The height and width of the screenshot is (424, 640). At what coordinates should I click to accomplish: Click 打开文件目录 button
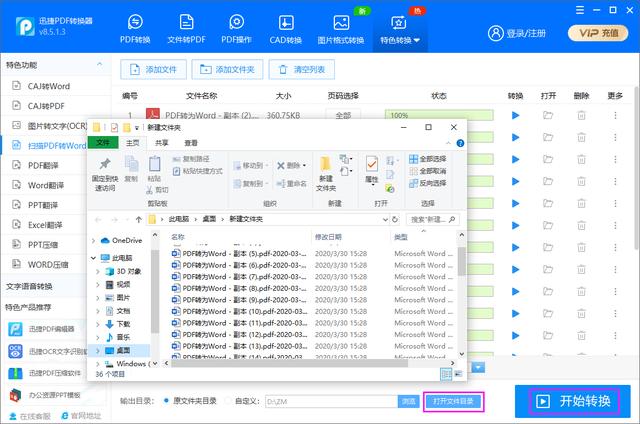453,402
